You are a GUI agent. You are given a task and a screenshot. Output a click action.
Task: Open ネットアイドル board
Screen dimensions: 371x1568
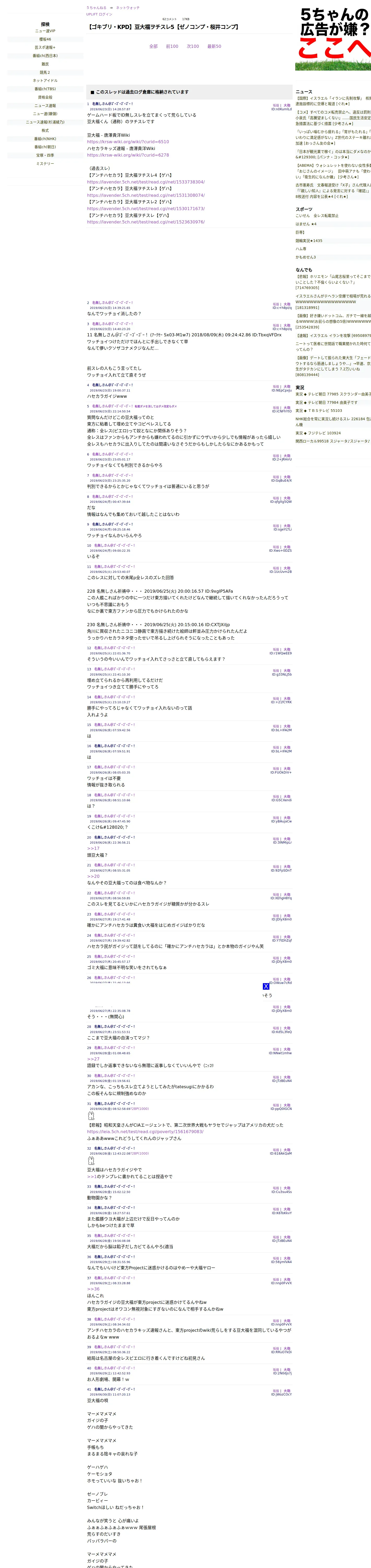[45, 80]
